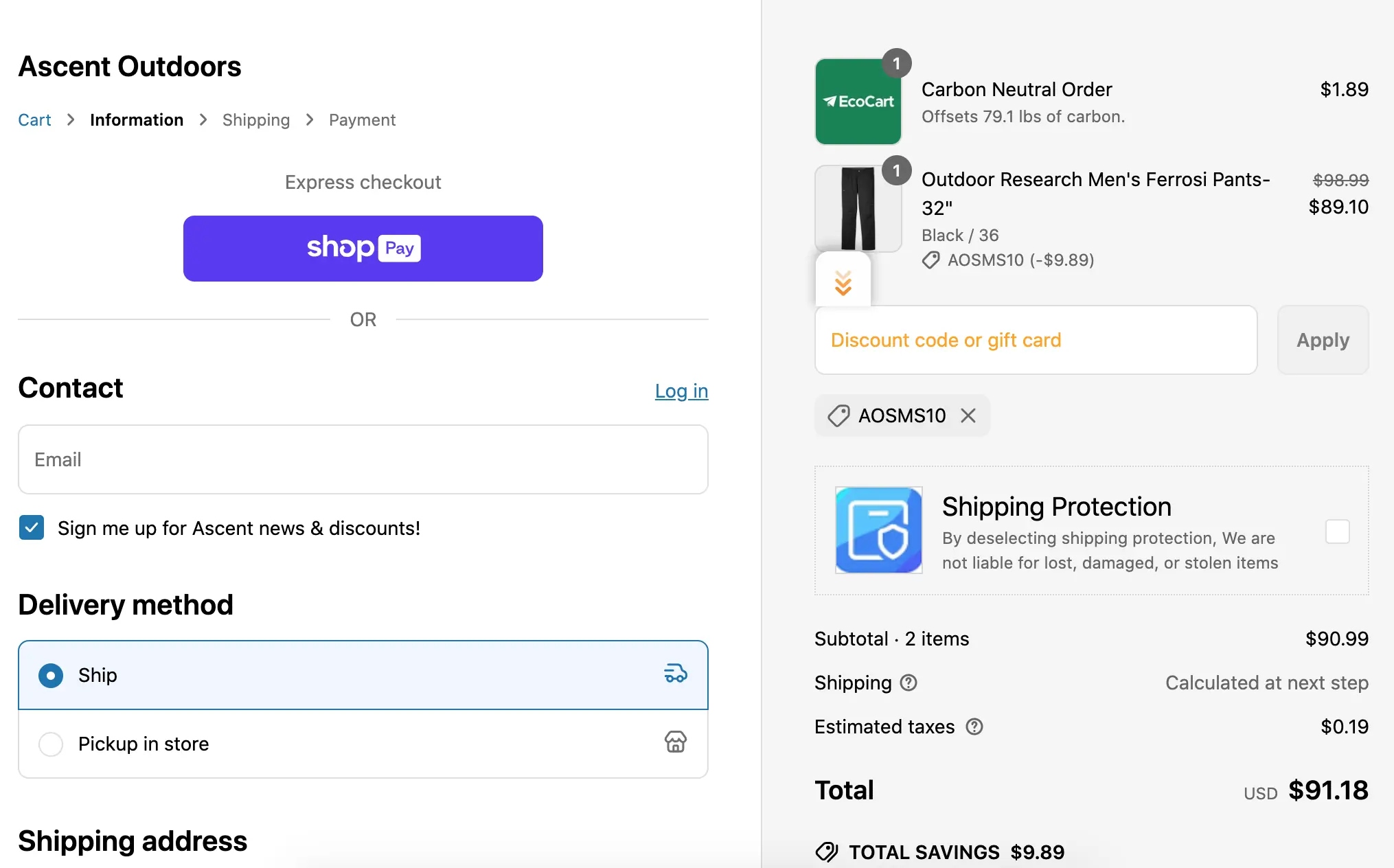Screen dimensions: 1394x868
Task: Apply the discount code
Action: click(x=1323, y=340)
